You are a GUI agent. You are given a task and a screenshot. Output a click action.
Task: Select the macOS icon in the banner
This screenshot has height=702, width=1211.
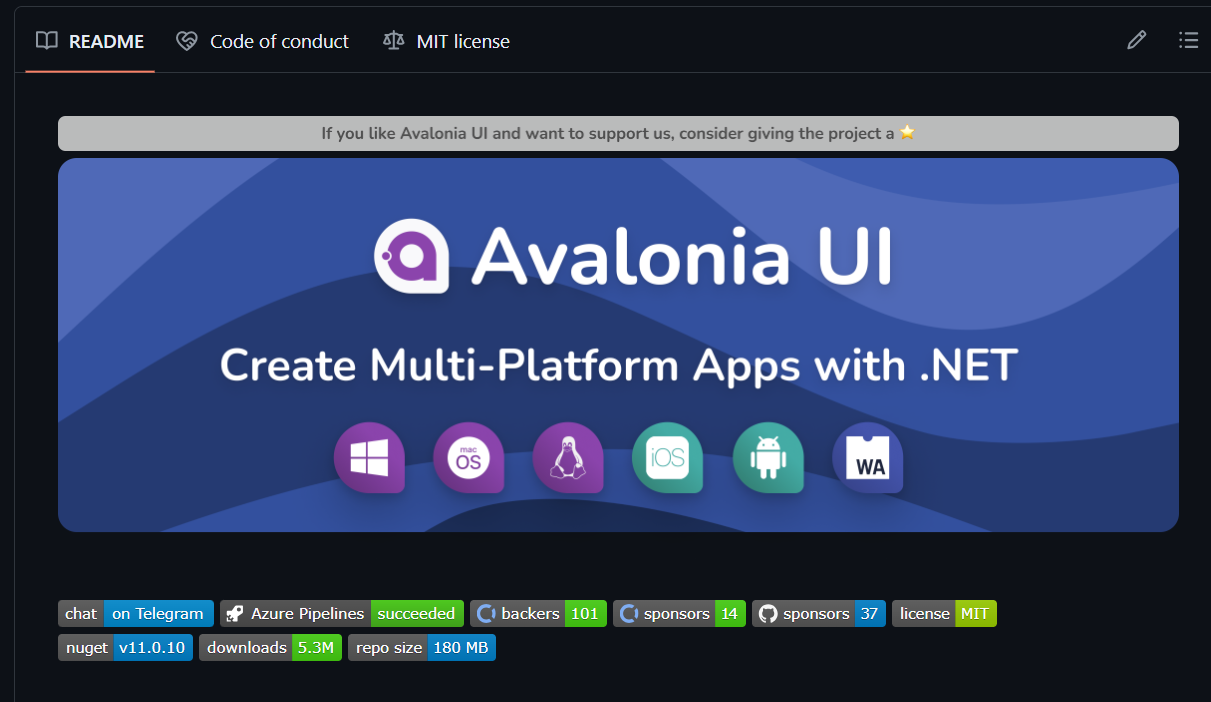coord(469,457)
